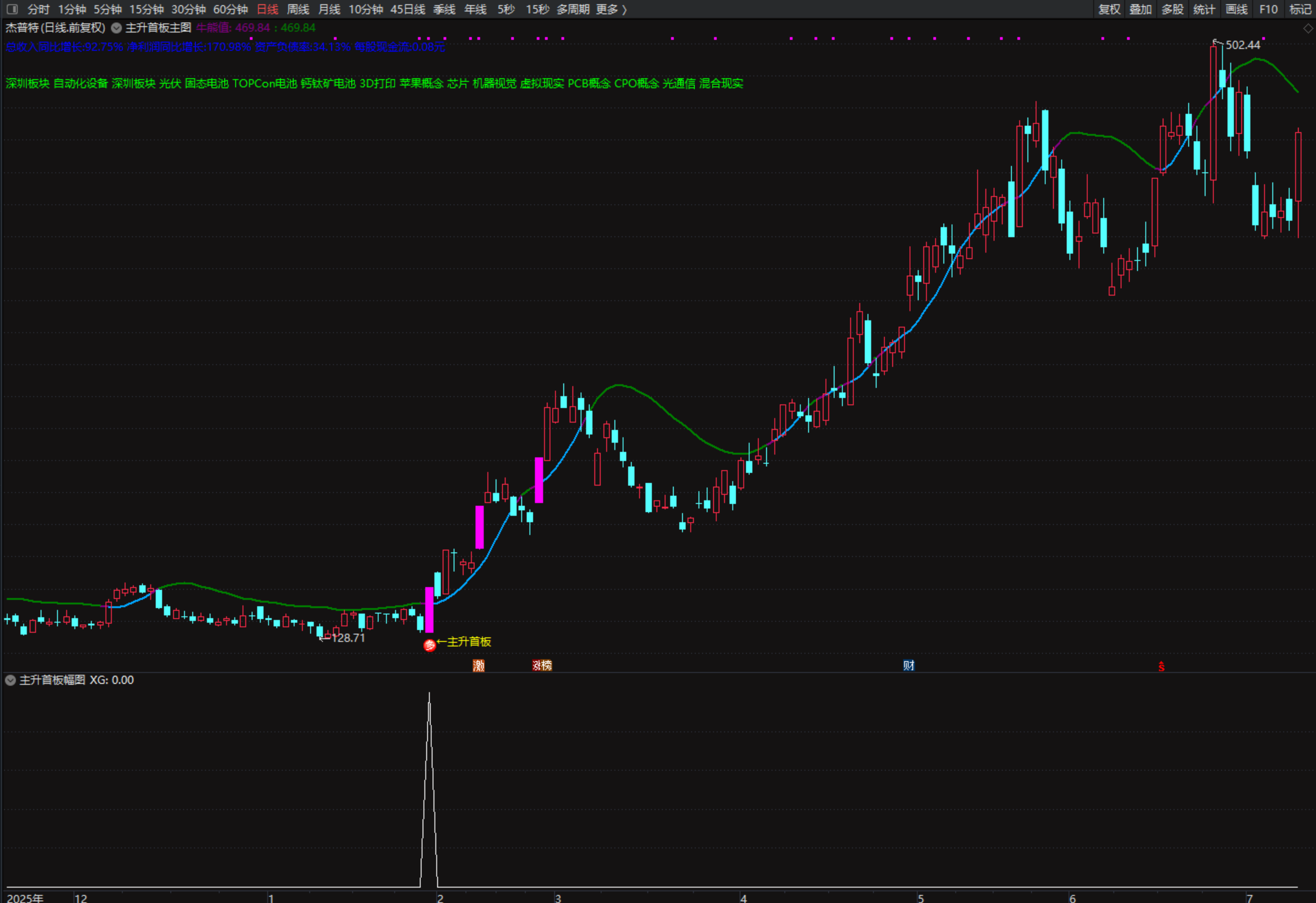Viewport: 1316px width, 903px height.
Task: Open the 涨榜 event marker
Action: point(542,665)
